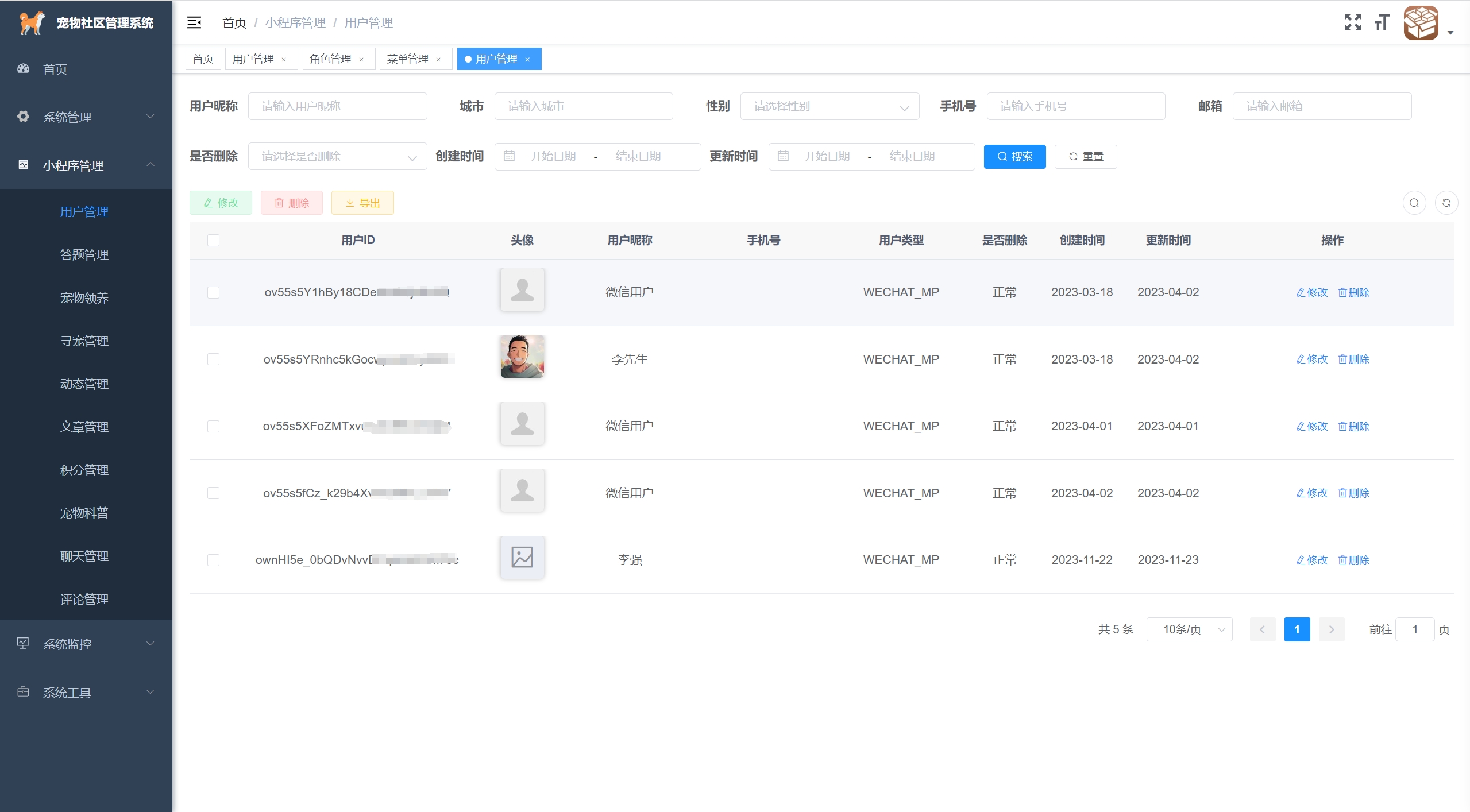Switch to the 菜单管理 tab
The image size is (1470, 812).
407,59
